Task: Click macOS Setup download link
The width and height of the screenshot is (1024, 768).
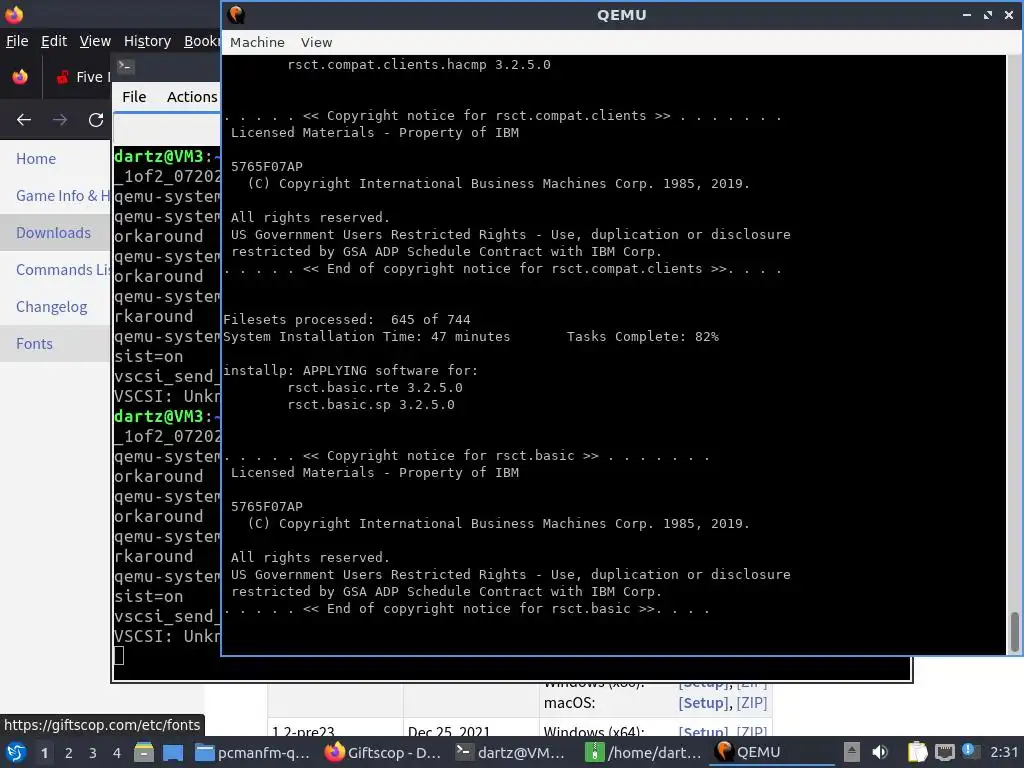Action: click(x=703, y=703)
